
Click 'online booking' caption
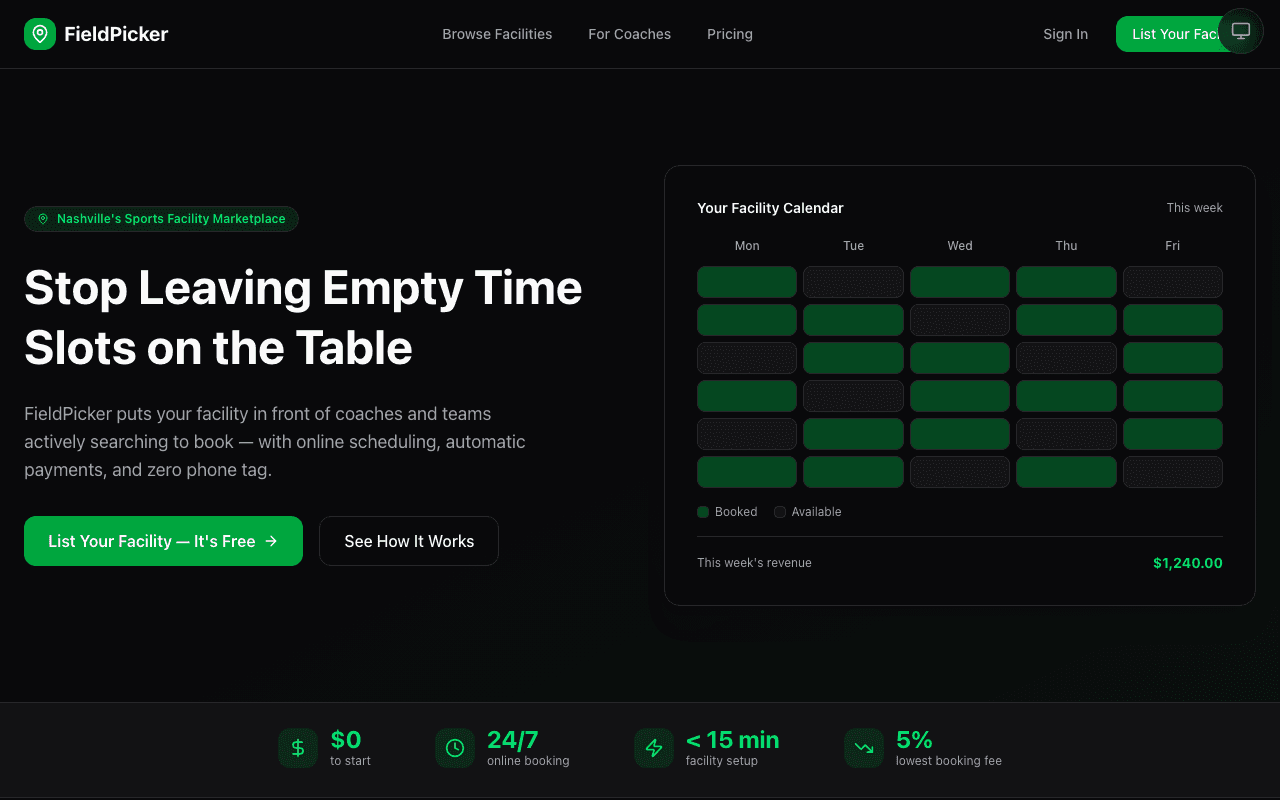click(528, 761)
